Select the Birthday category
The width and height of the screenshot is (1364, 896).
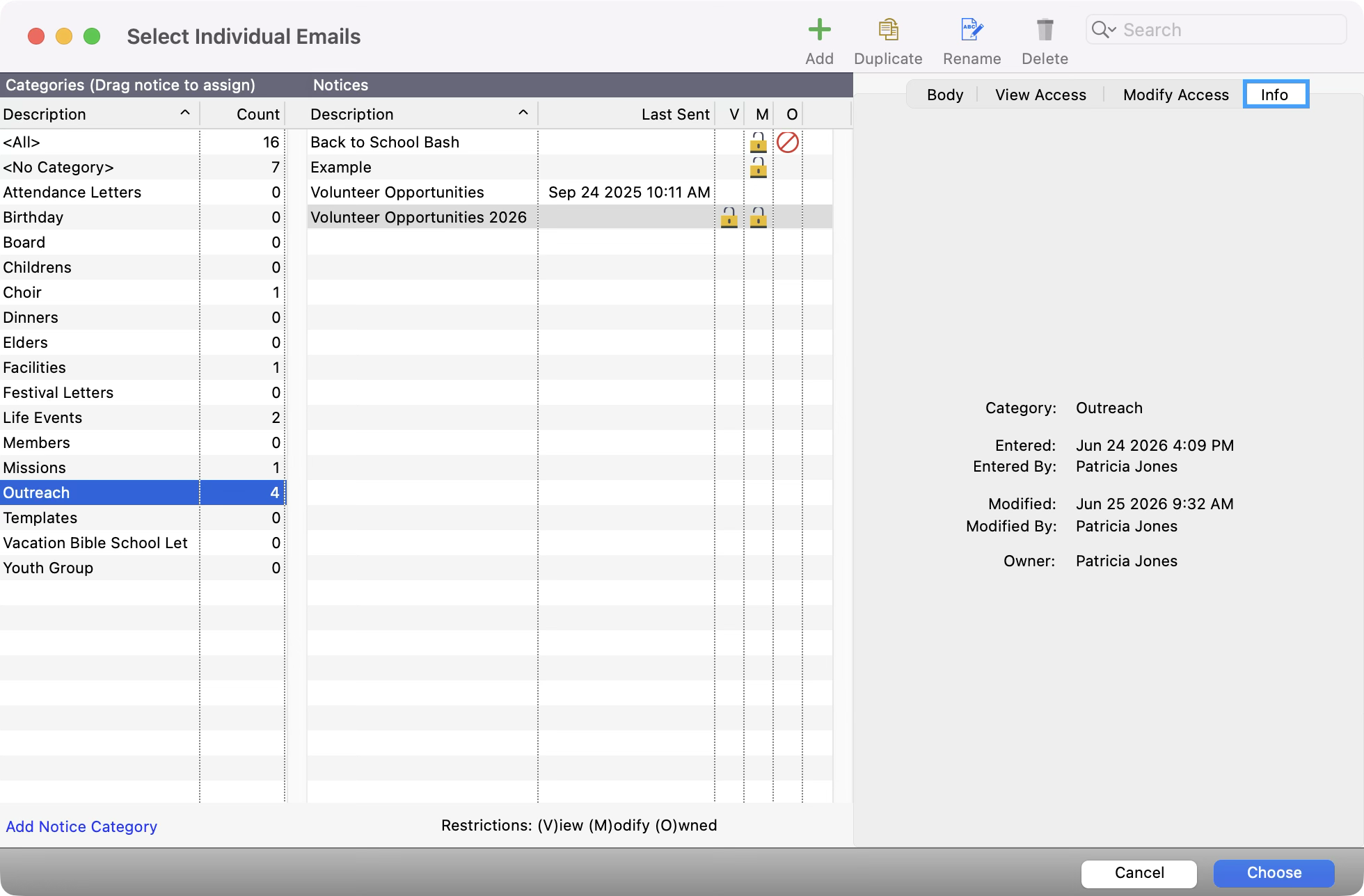click(143, 218)
